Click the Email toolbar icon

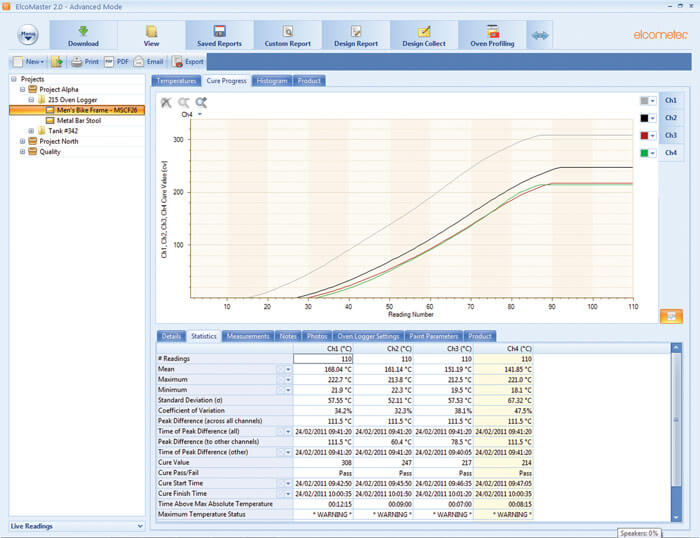[x=148, y=62]
